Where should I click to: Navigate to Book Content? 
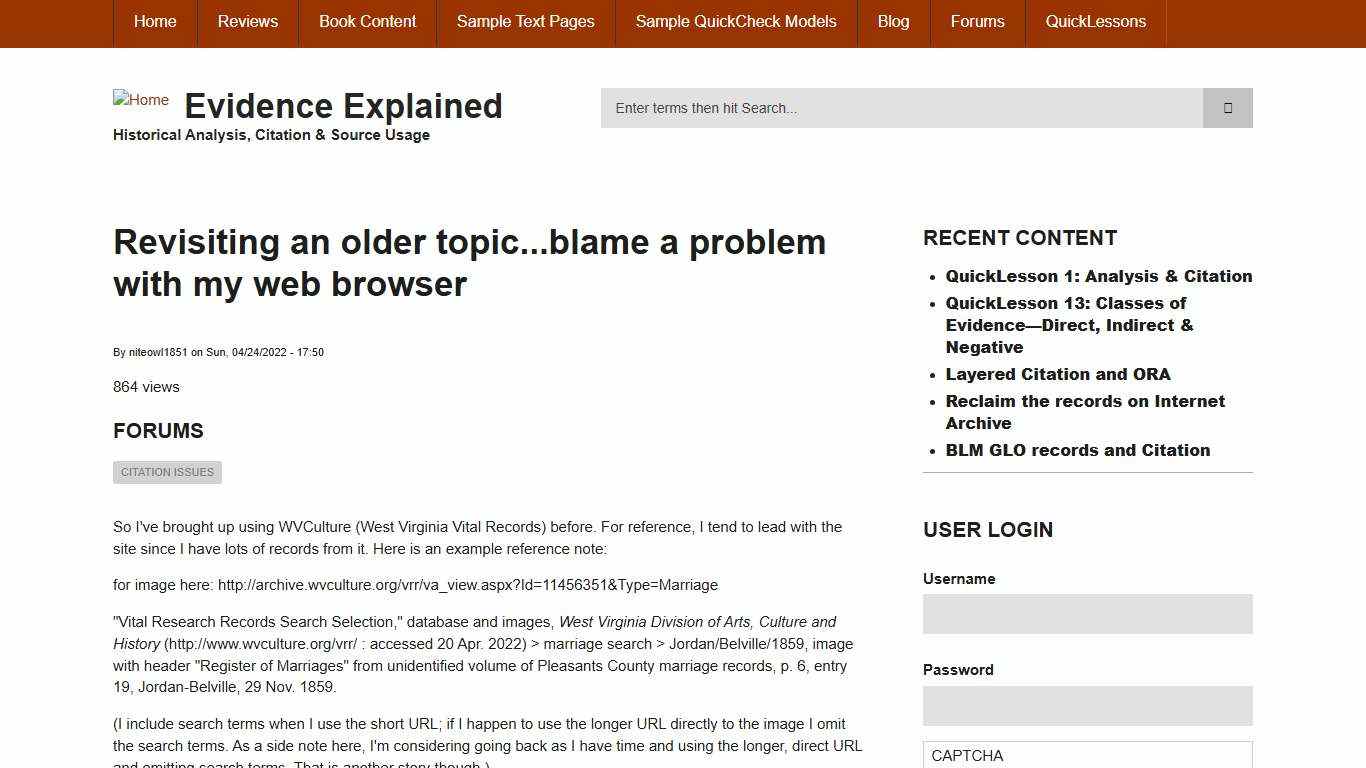(367, 21)
